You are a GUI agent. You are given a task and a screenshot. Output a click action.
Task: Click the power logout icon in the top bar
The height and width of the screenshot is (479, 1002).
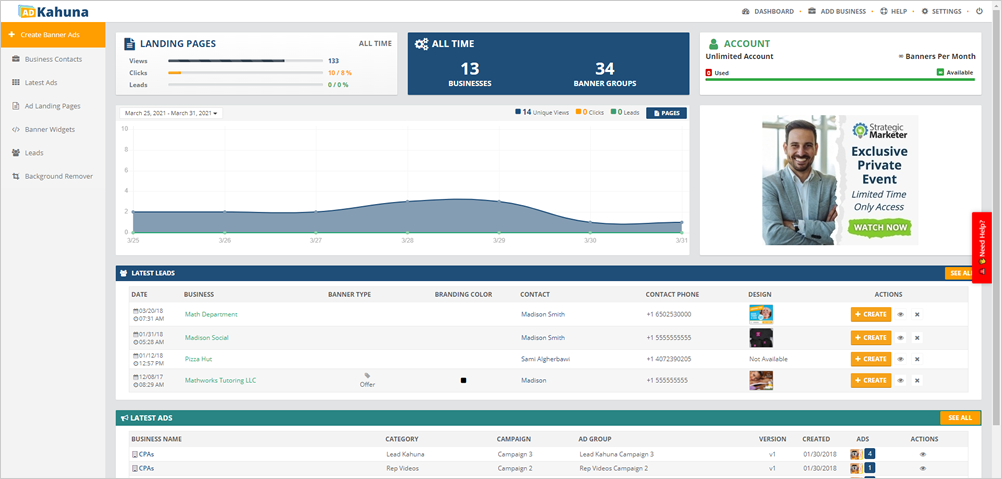click(x=979, y=11)
